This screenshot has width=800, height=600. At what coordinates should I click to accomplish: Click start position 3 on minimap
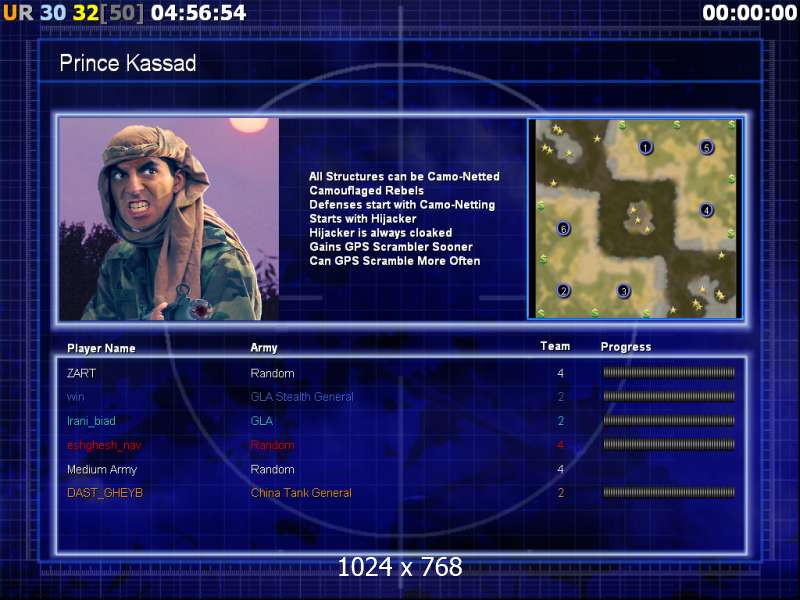point(623,291)
